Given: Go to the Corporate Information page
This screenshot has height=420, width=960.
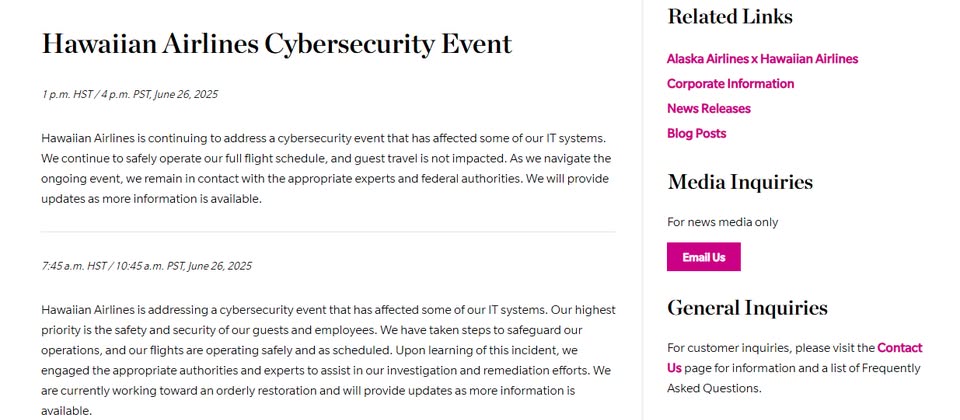Looking at the screenshot, I should point(730,84).
